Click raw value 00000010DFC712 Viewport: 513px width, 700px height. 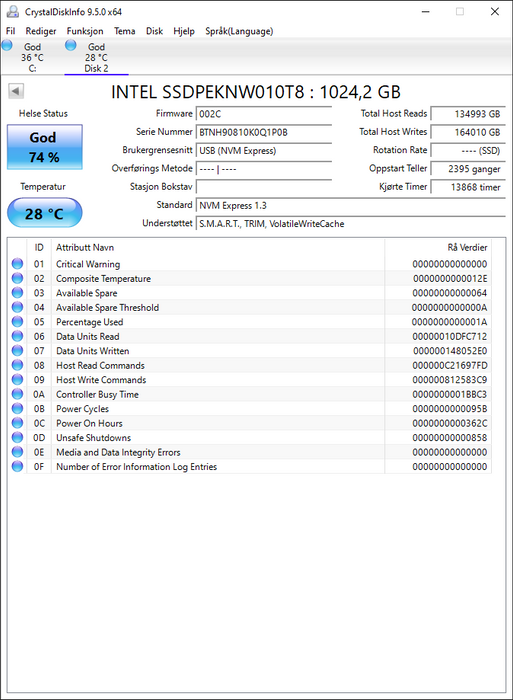coord(450,336)
